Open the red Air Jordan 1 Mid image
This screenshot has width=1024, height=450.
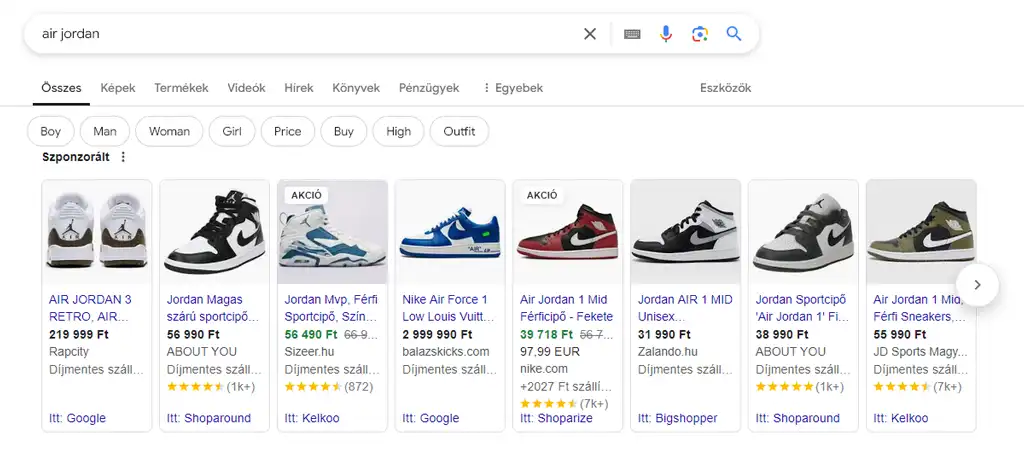(x=568, y=232)
